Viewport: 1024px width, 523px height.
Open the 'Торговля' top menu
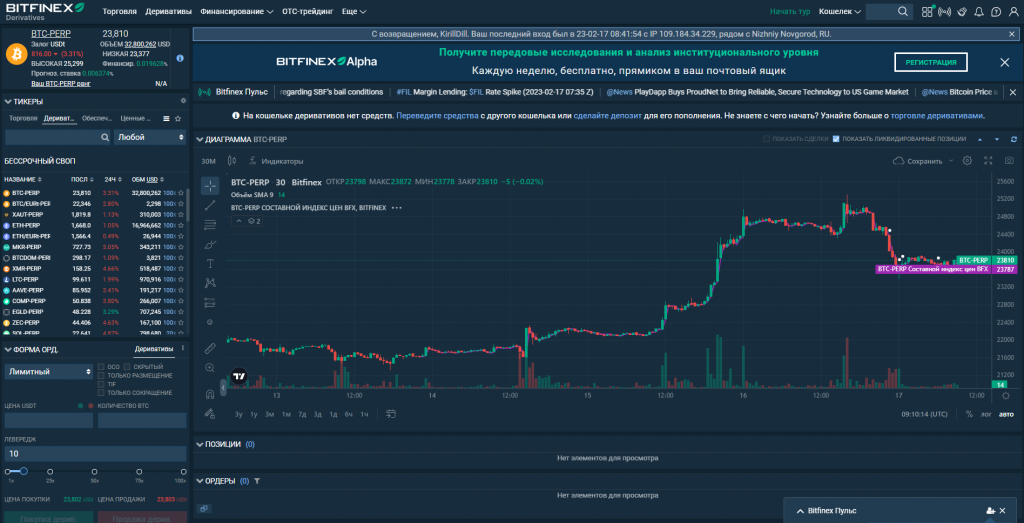(120, 12)
